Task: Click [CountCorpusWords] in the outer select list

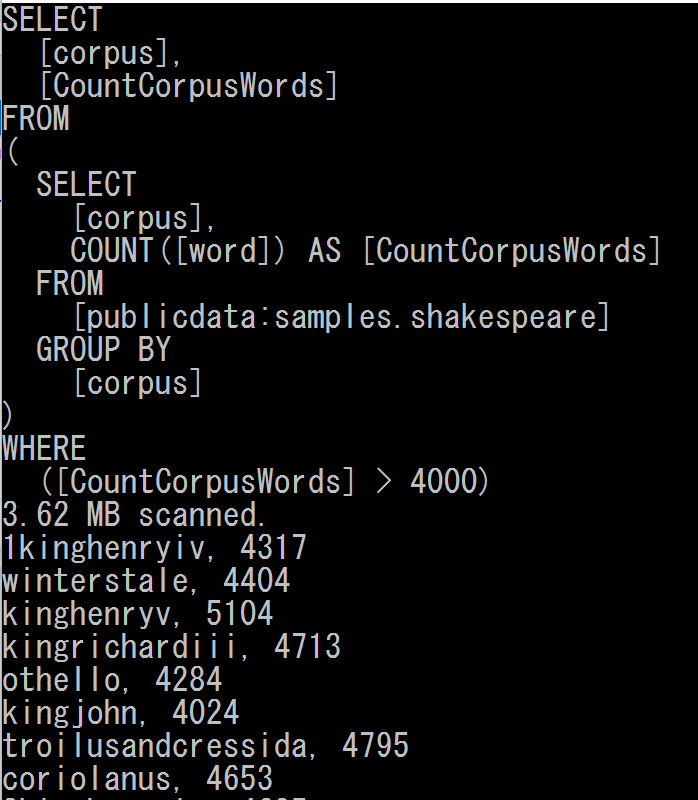Action: [188, 86]
